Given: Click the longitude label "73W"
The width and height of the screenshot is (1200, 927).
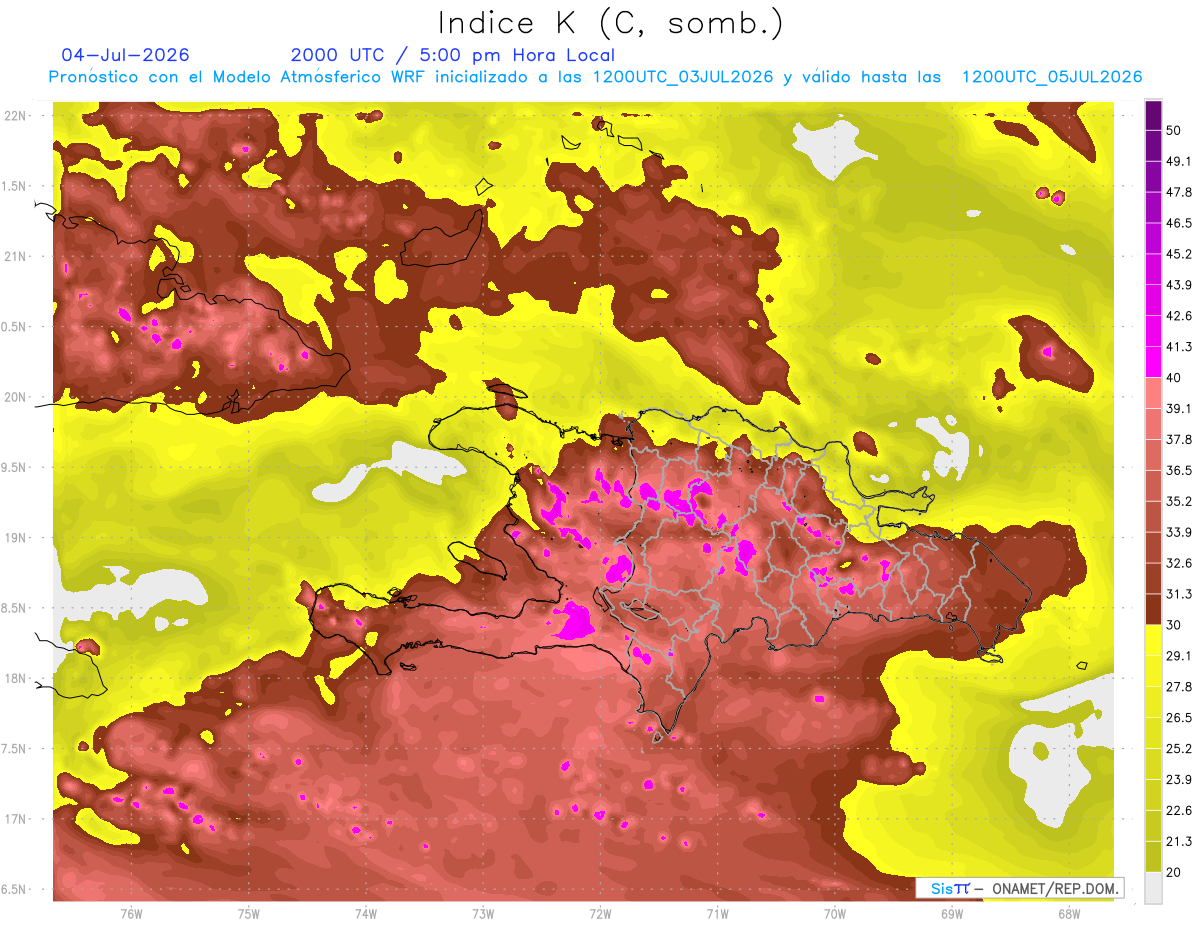Looking at the screenshot, I should [483, 913].
